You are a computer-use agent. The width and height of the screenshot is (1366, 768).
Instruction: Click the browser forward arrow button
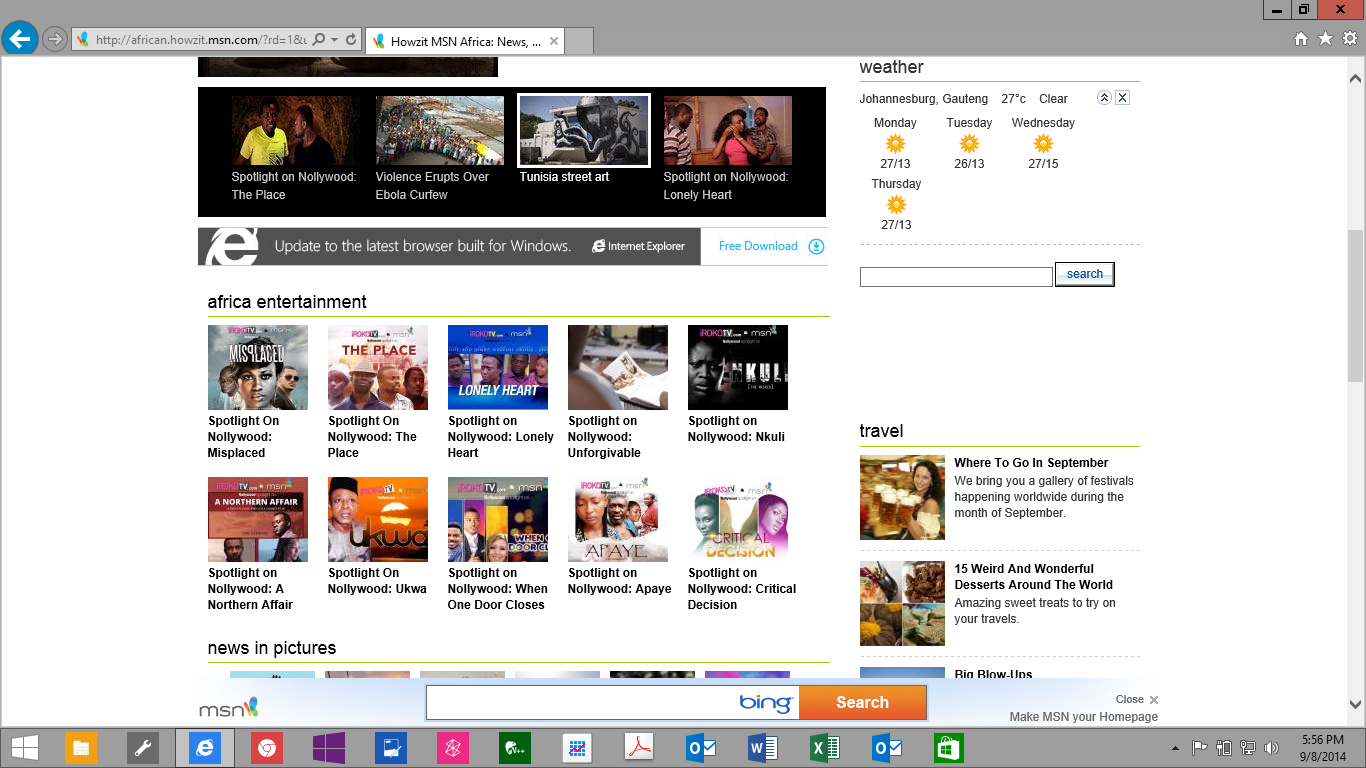pyautogui.click(x=55, y=39)
